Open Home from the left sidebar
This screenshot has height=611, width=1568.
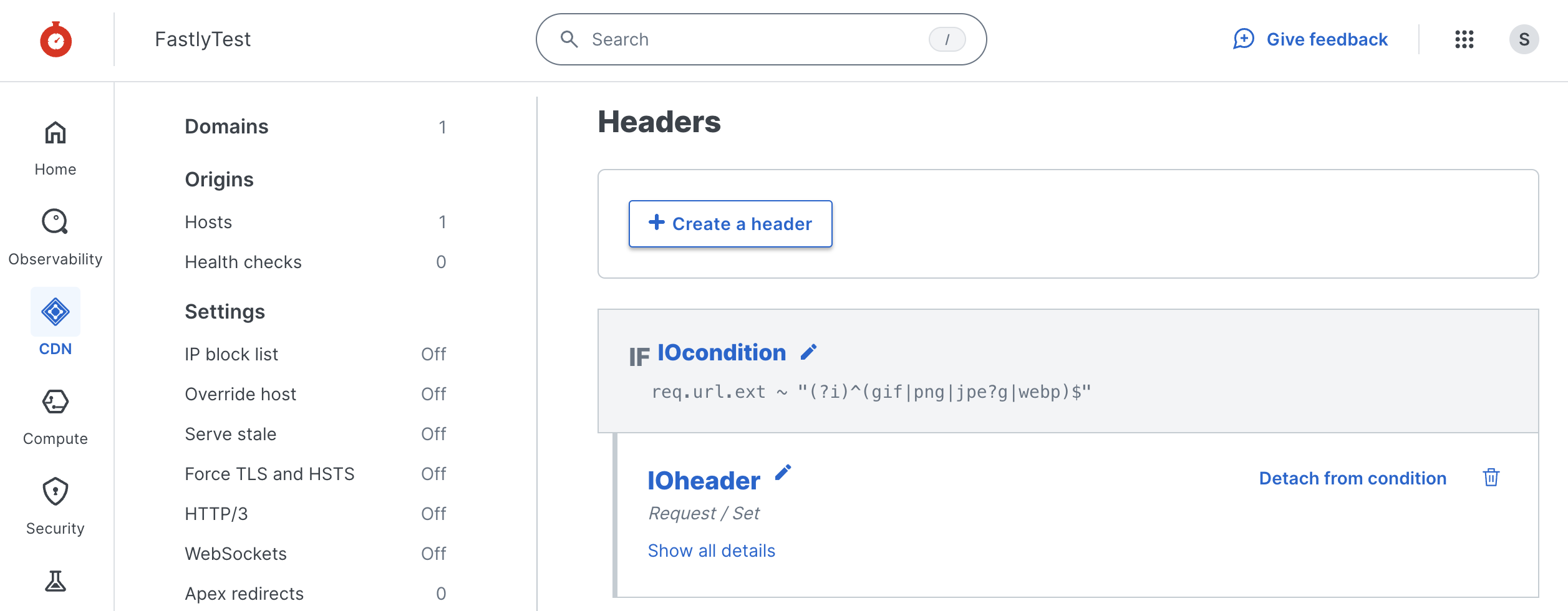tap(56, 147)
